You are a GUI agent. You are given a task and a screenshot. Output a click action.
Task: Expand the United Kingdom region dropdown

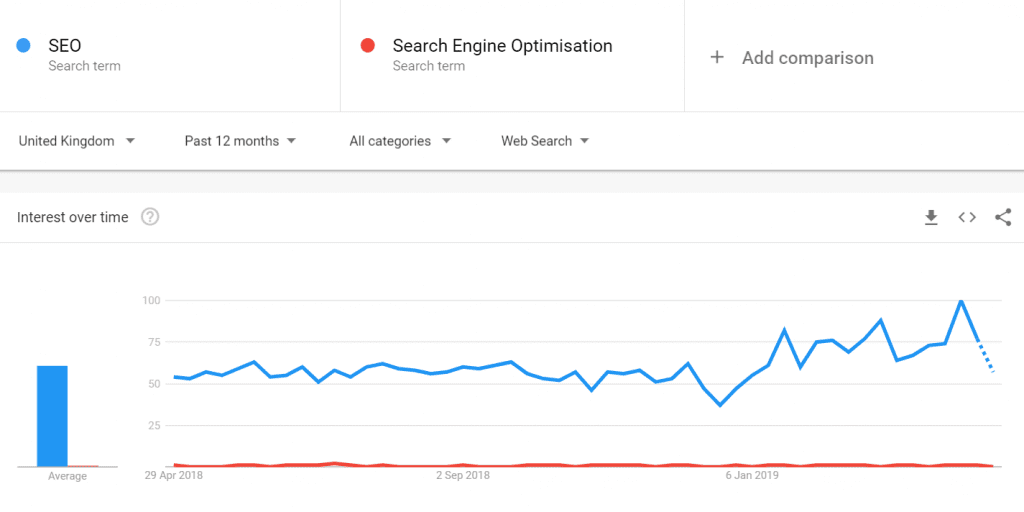tap(77, 141)
